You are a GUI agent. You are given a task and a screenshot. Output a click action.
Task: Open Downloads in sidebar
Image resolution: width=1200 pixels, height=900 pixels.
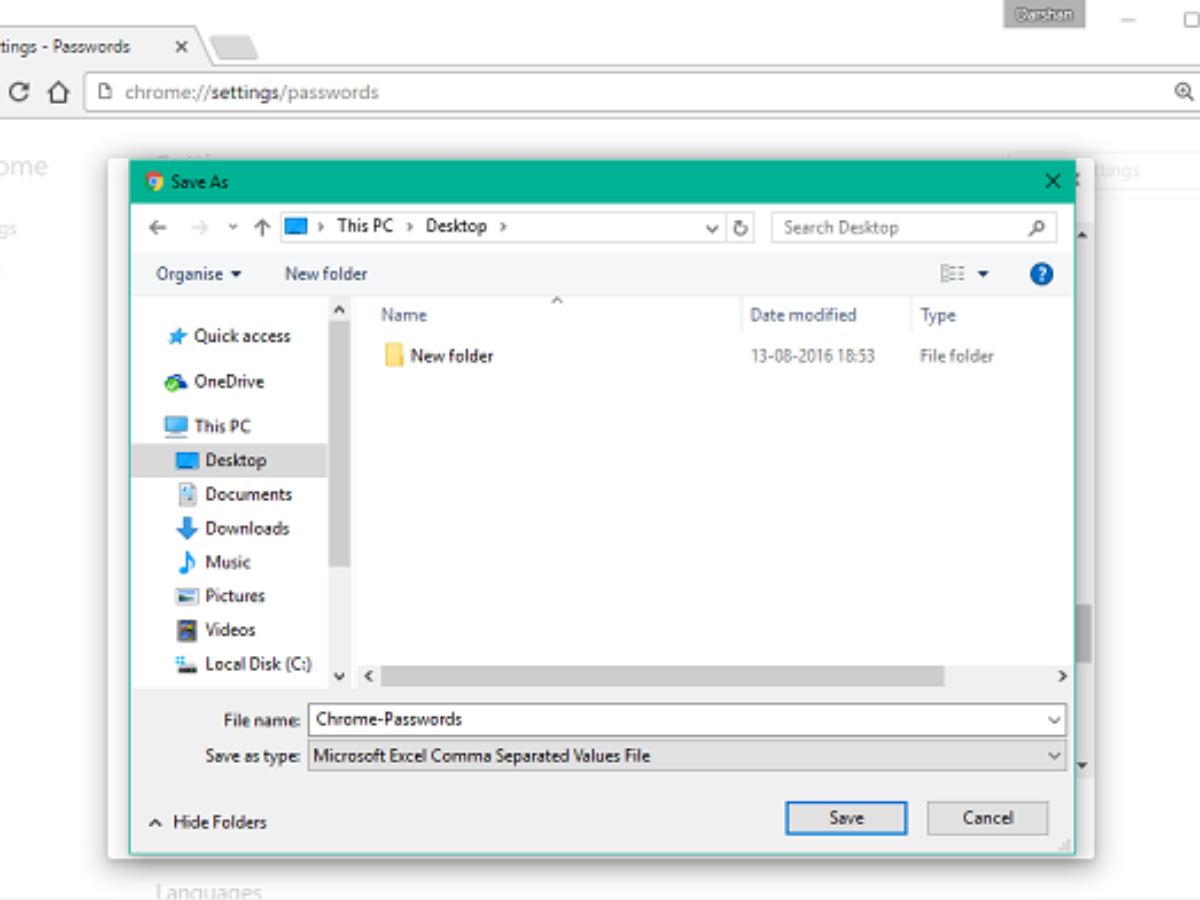[233, 528]
